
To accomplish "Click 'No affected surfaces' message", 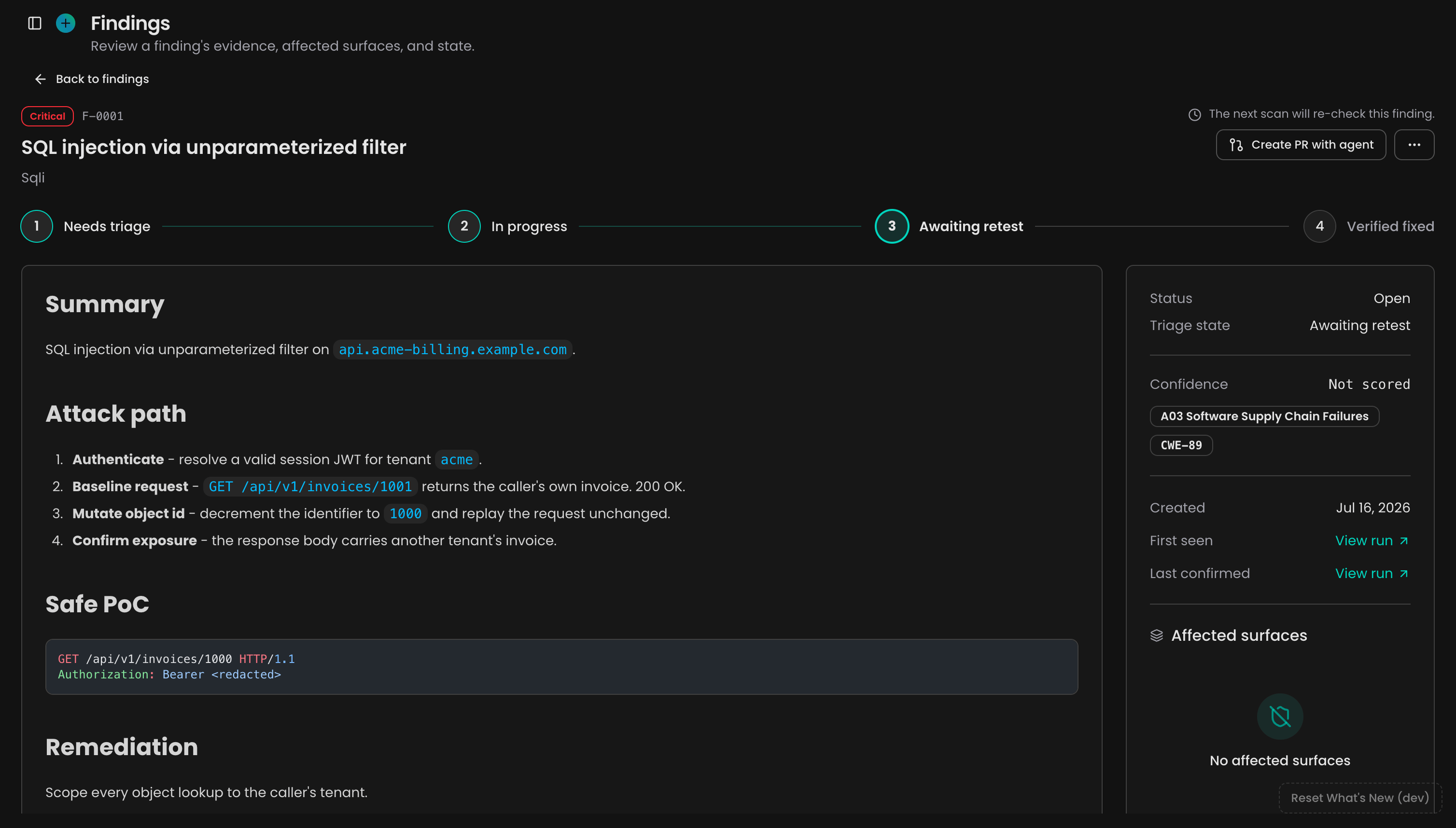I will pyautogui.click(x=1280, y=760).
